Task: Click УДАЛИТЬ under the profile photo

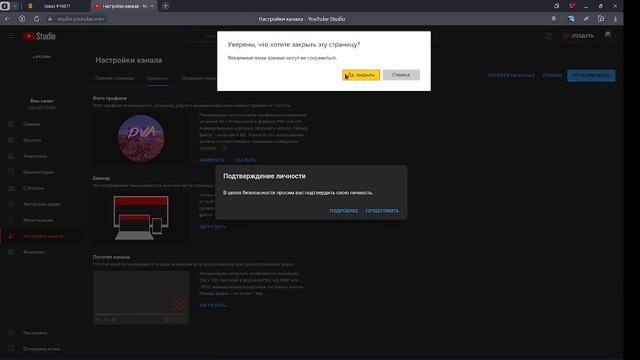Action: (x=245, y=160)
